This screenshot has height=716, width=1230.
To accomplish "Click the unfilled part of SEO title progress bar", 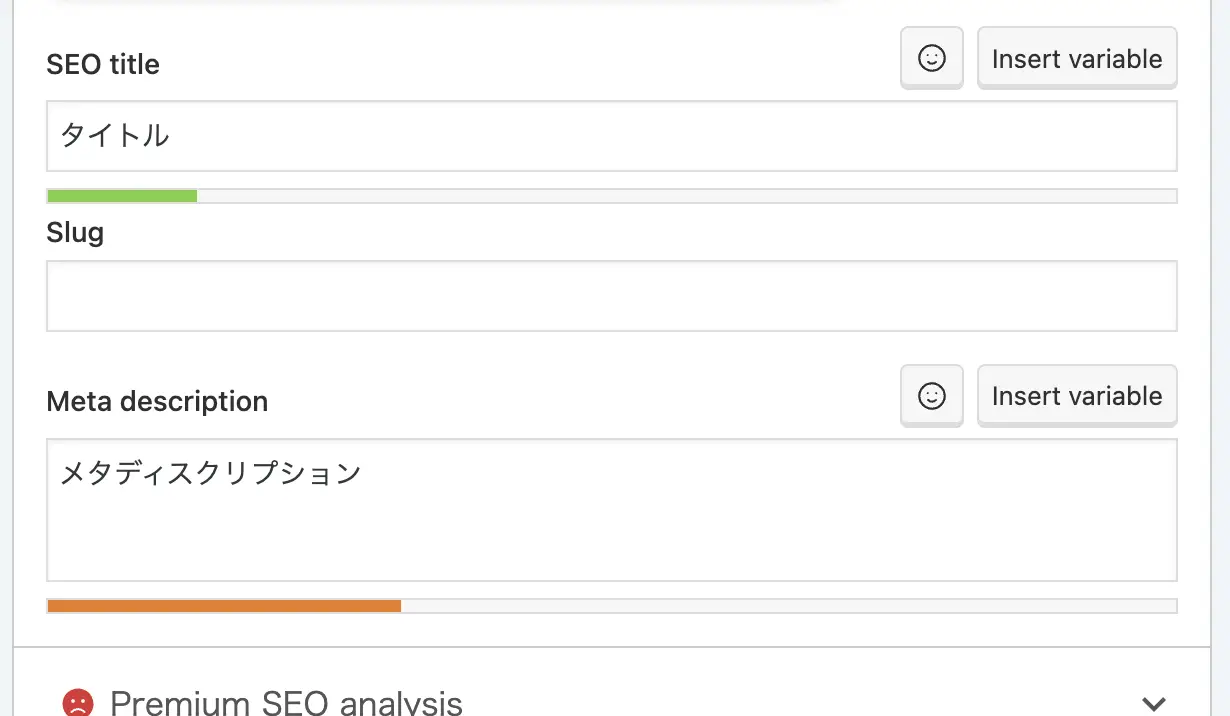I will point(686,196).
